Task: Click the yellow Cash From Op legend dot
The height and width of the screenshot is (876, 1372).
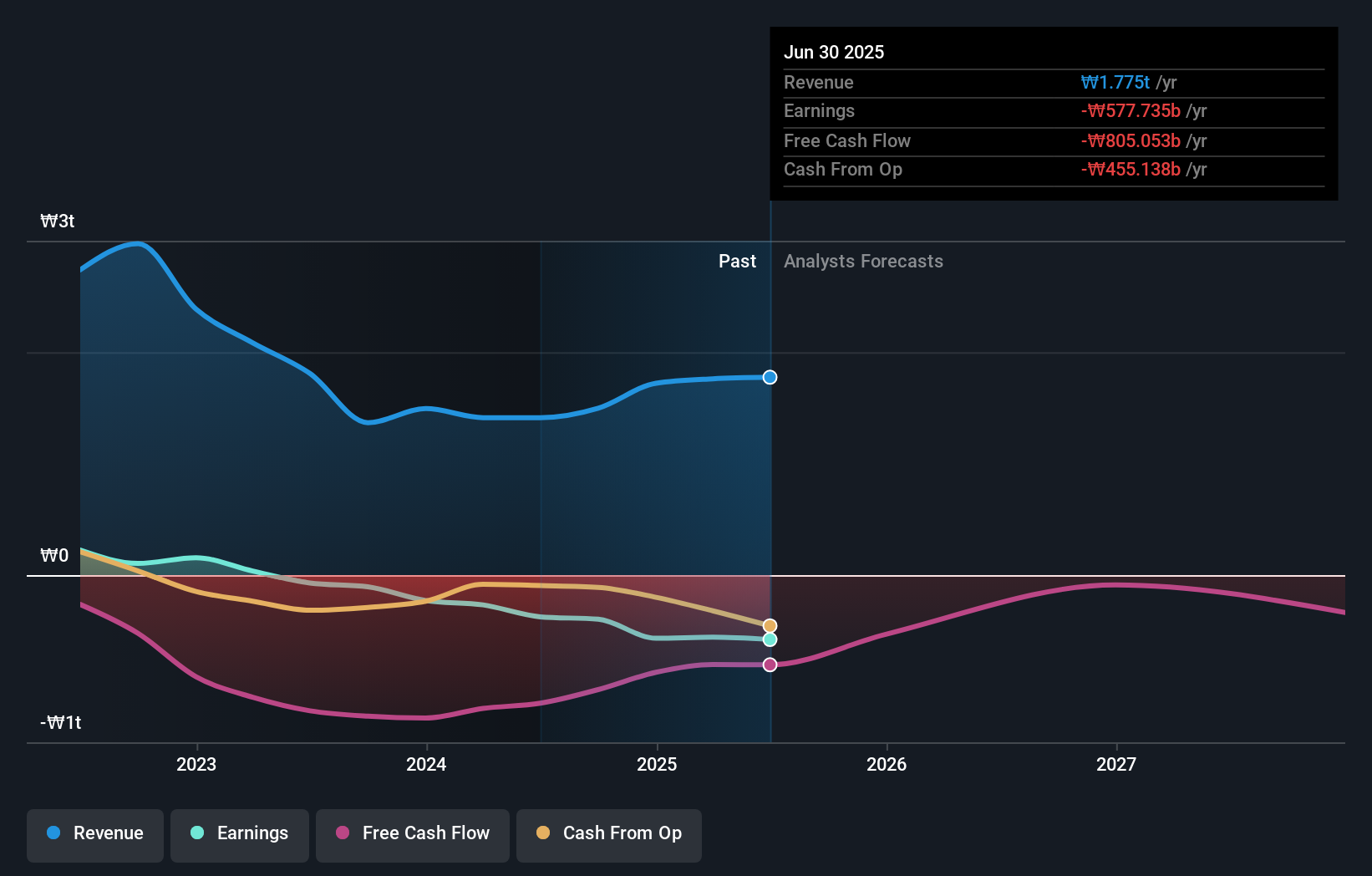Action: click(543, 833)
